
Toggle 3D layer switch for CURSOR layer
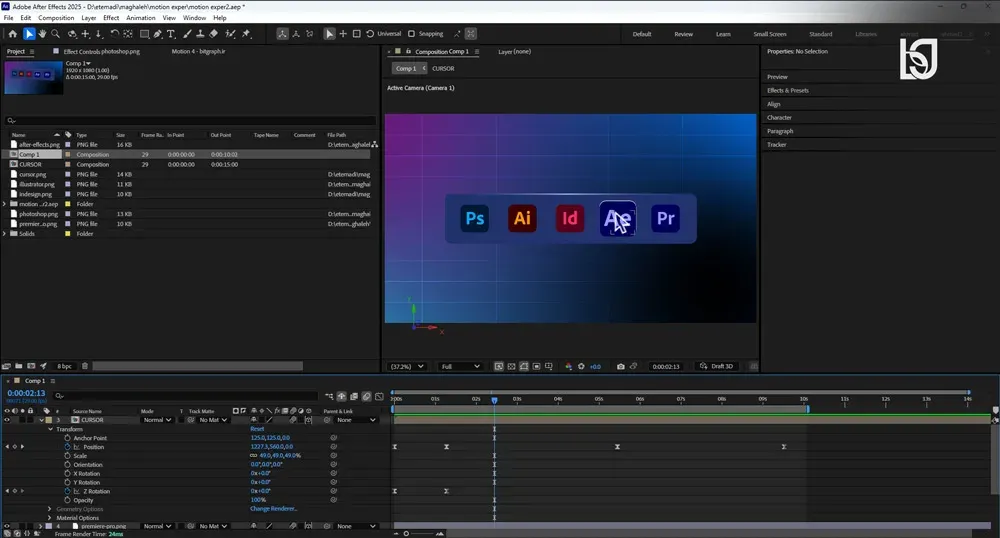click(x=309, y=420)
